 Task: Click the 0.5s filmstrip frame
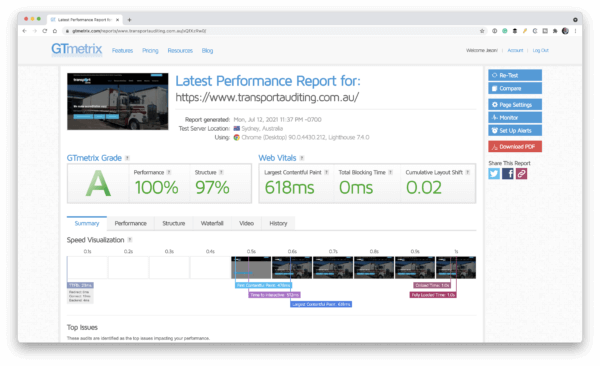(251, 268)
